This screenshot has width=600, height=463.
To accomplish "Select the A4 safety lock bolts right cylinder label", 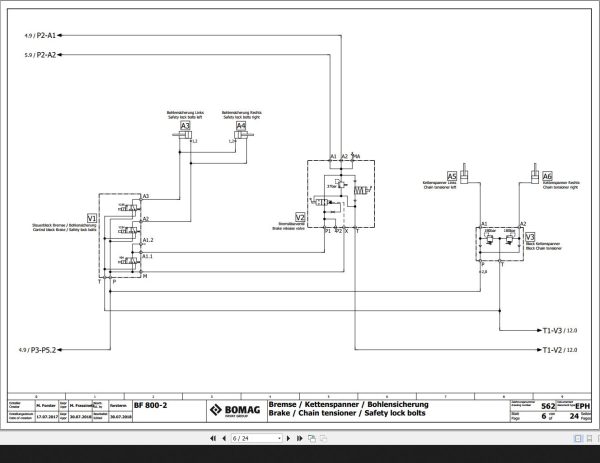I will pyautogui.click(x=241, y=126).
